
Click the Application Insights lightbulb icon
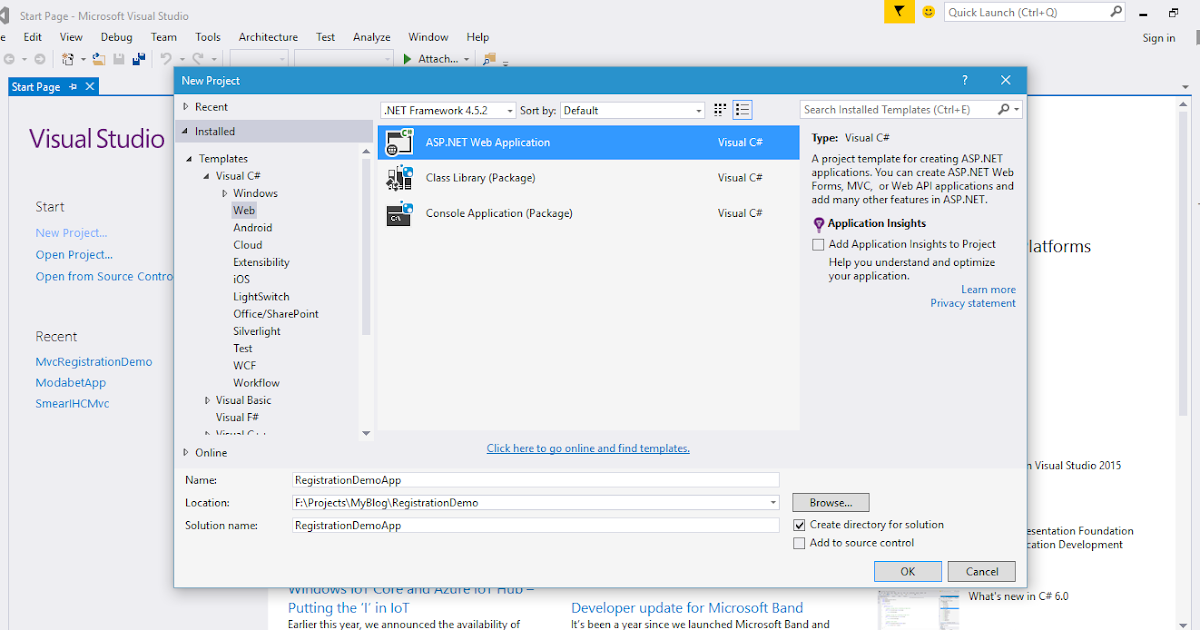click(x=819, y=224)
